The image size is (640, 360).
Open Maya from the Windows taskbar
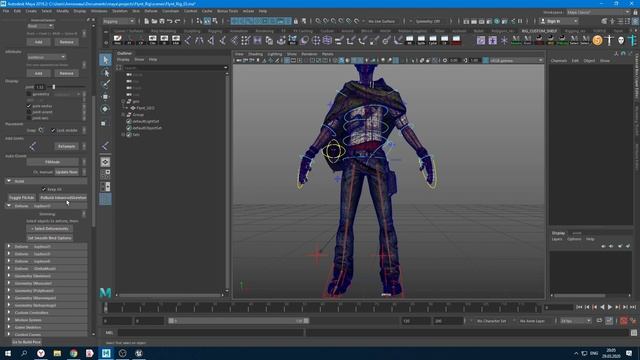(106, 353)
